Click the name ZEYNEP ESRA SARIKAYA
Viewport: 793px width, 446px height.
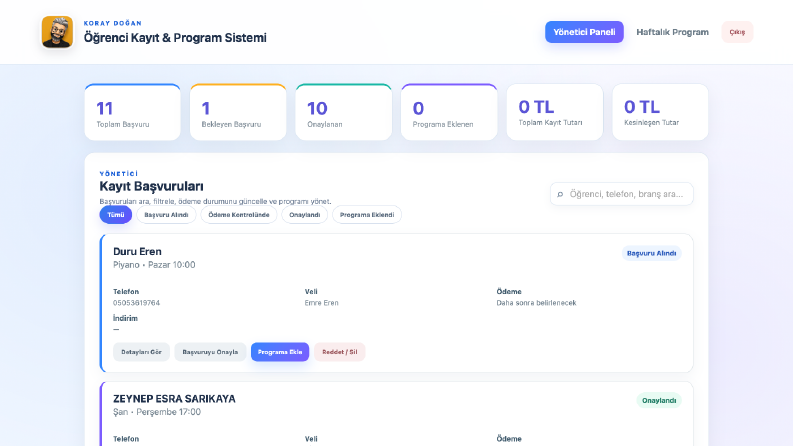pos(174,398)
